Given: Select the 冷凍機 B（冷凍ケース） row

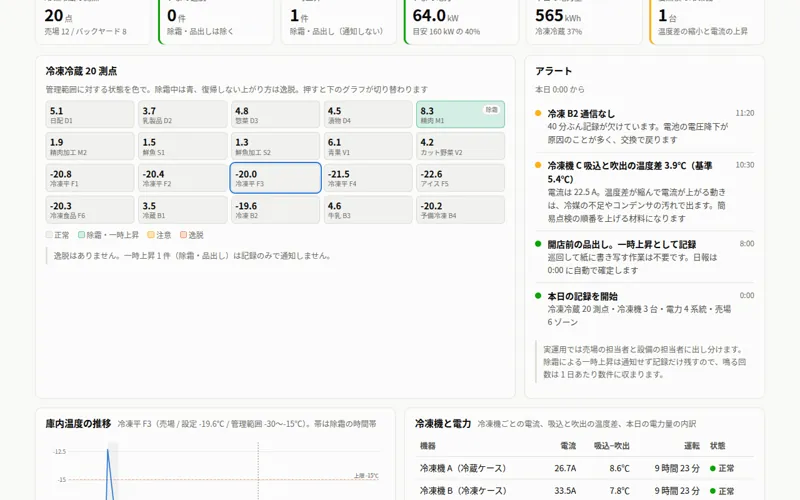Looking at the screenshot, I should click(x=584, y=491).
